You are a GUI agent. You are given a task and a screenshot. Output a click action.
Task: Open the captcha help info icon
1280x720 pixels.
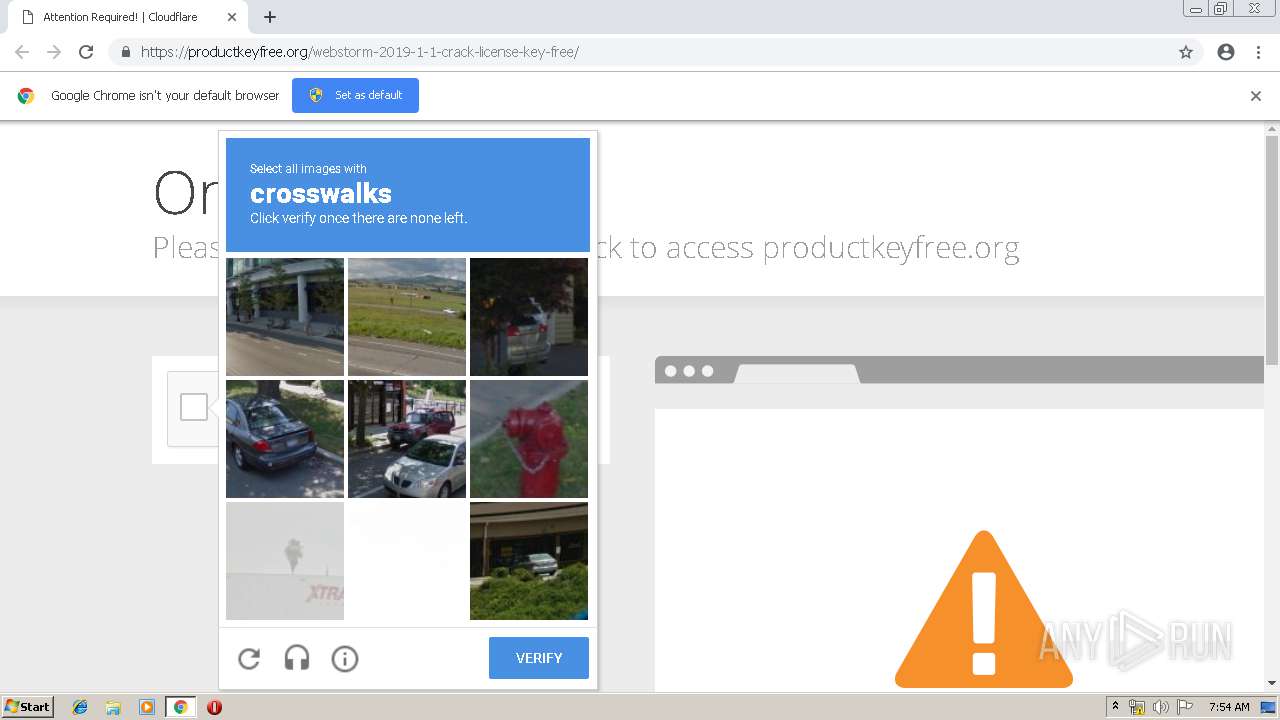[x=345, y=658]
